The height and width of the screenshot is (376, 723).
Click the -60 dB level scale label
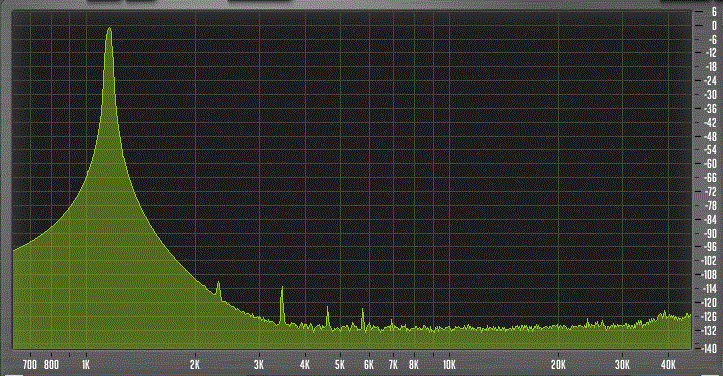711,164
